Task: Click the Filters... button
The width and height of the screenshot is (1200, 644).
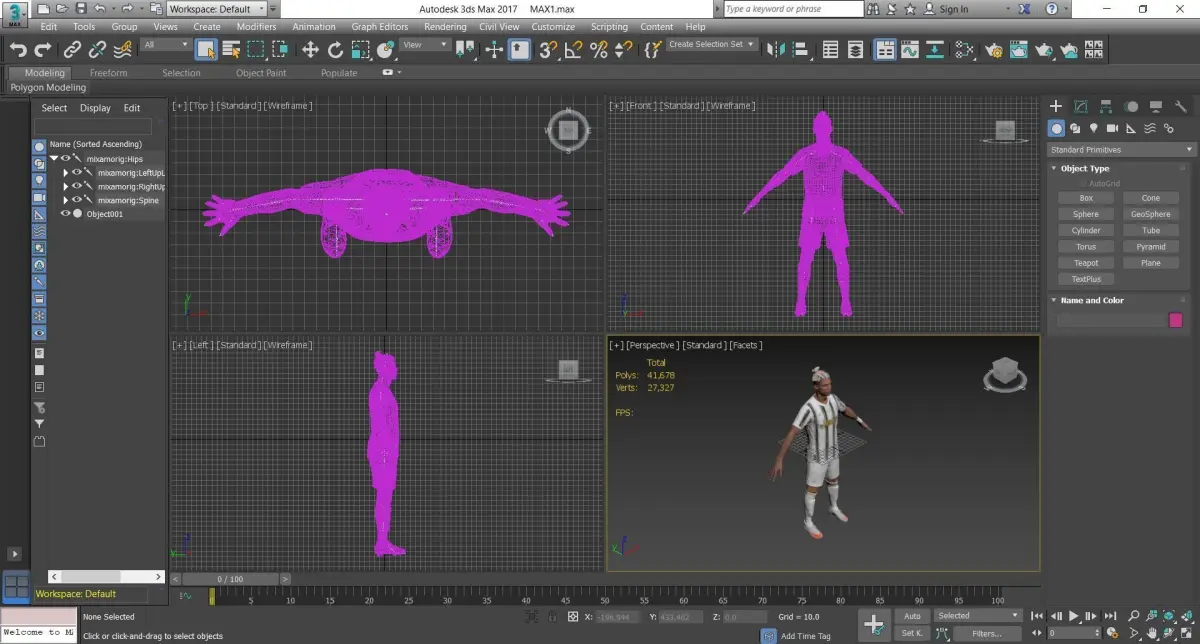Action: point(986,633)
